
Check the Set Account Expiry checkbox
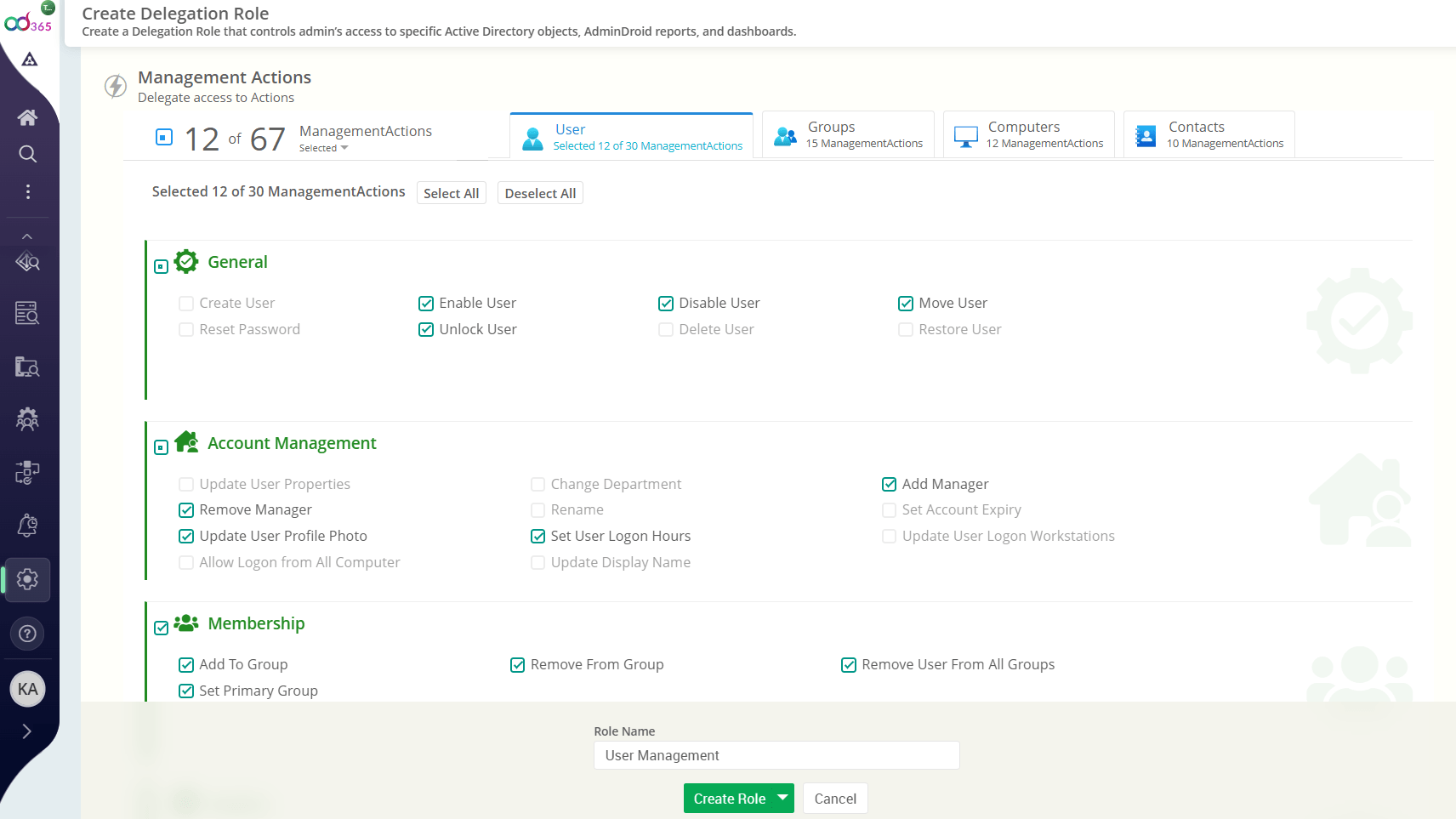(x=889, y=510)
